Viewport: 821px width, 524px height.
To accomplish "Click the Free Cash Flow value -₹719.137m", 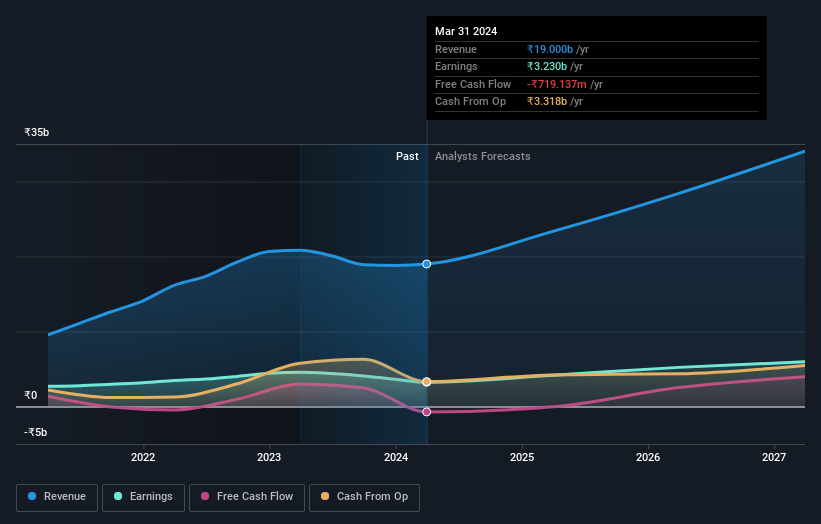I will pyautogui.click(x=557, y=84).
